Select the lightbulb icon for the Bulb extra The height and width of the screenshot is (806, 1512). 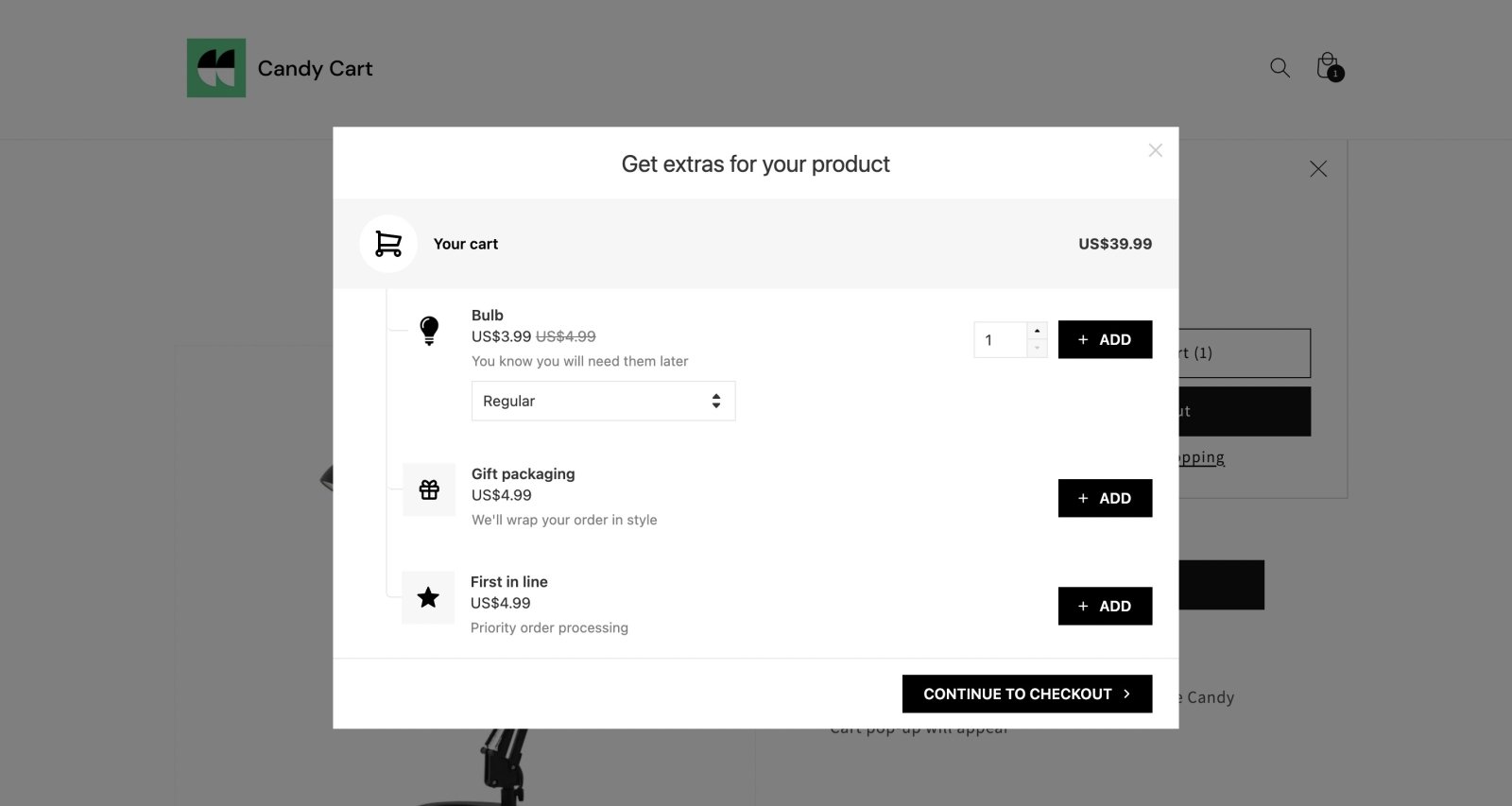click(x=430, y=331)
